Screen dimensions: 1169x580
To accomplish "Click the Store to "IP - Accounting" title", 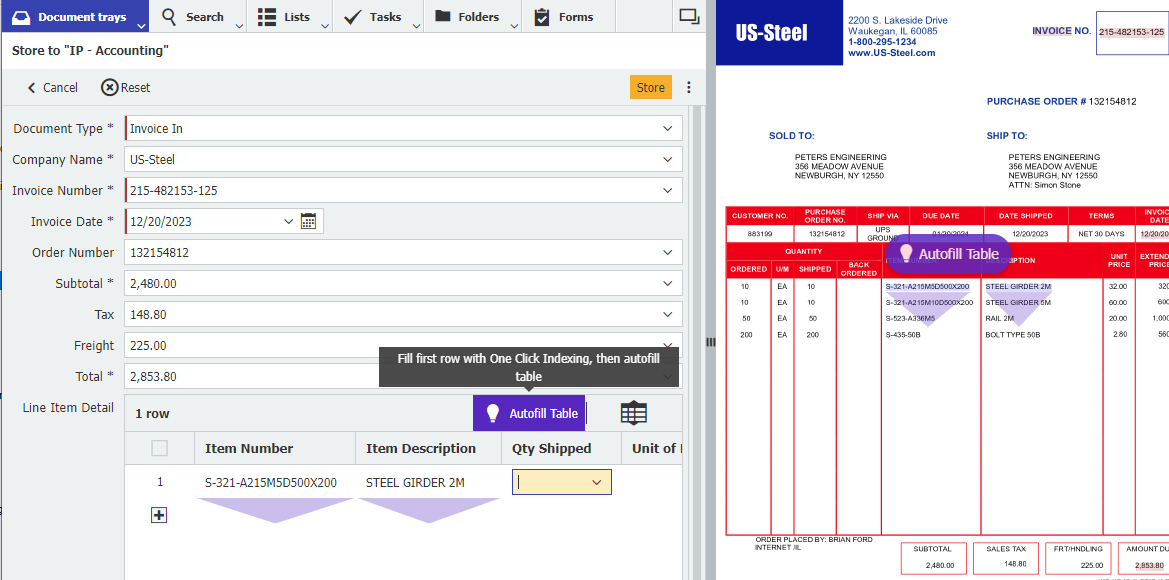I will [90, 51].
